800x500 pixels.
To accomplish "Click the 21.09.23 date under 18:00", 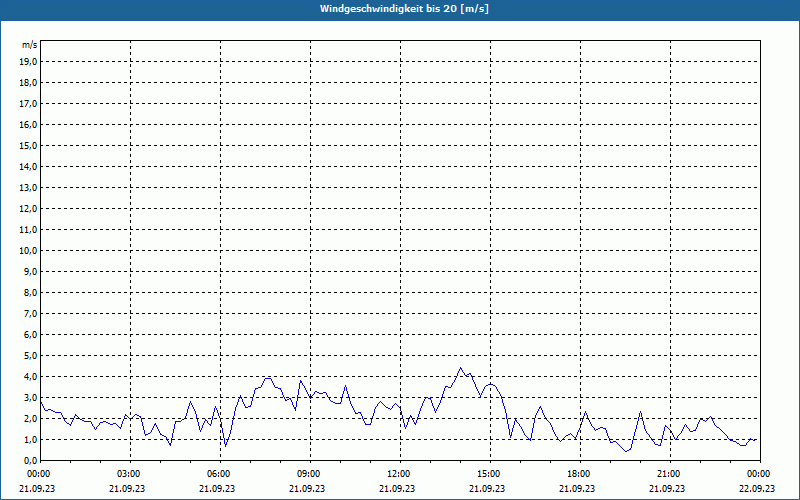I will coord(577,489).
